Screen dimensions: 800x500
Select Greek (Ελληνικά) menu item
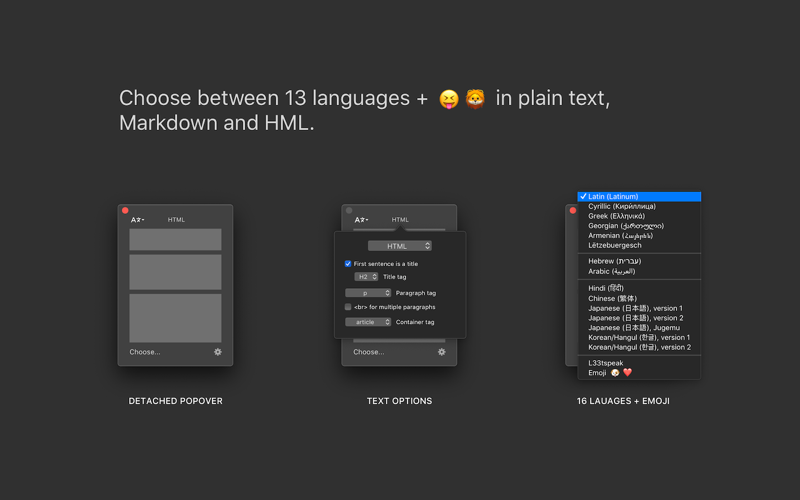click(639, 216)
